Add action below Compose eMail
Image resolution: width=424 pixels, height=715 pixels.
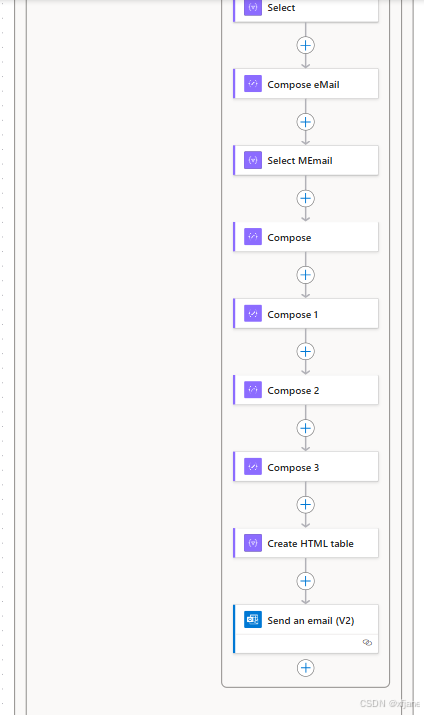(x=305, y=122)
